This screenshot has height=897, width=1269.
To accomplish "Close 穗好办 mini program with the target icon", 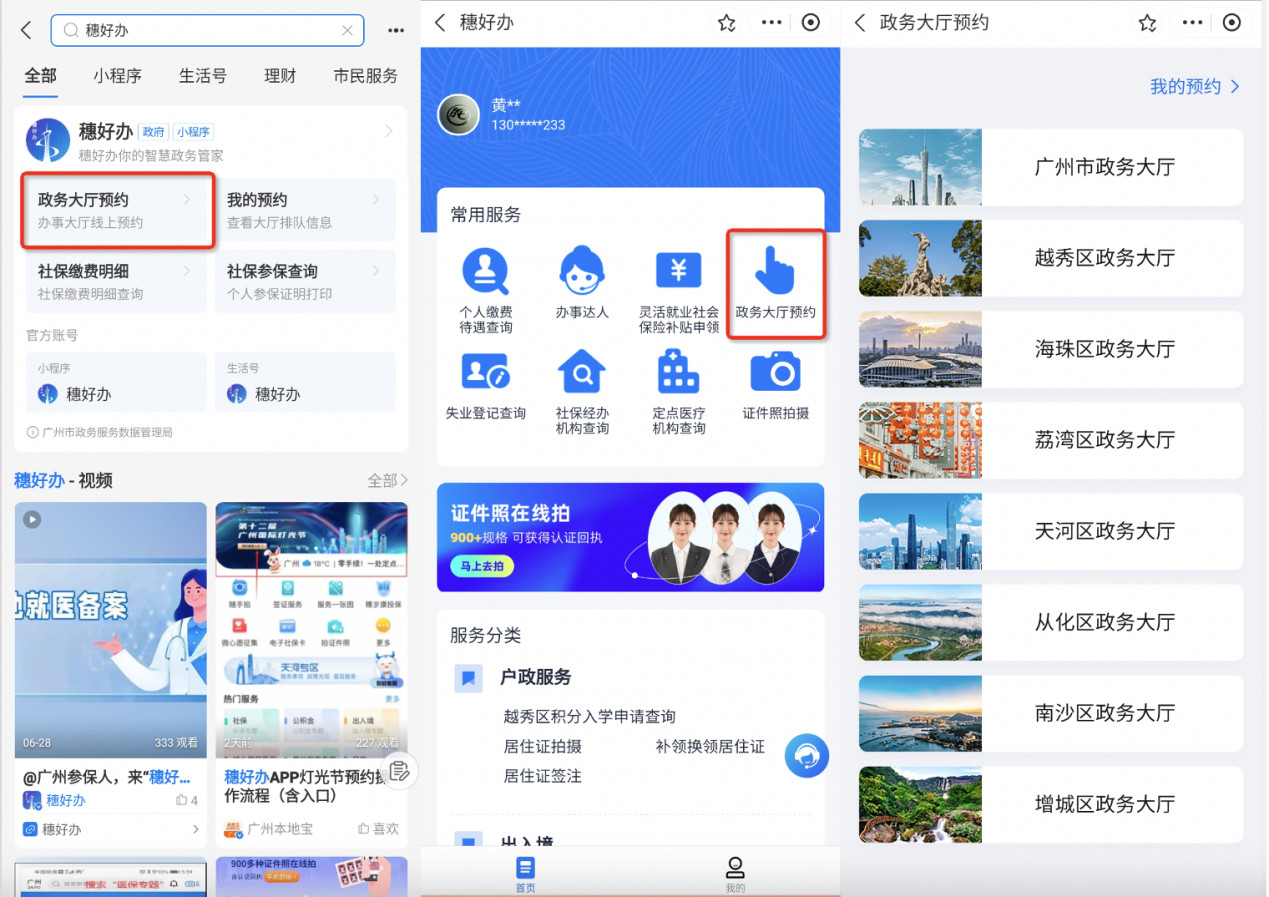I will [x=811, y=22].
